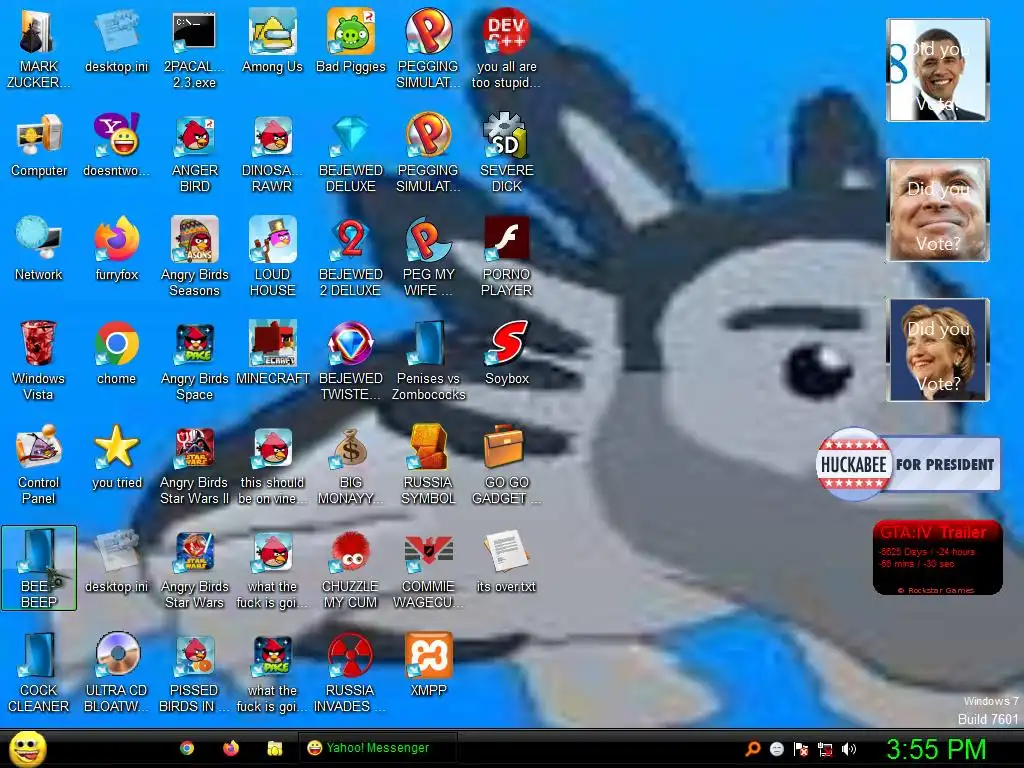Open the Windows Vista recycle bin icon
The width and height of the screenshot is (1024, 768).
click(x=38, y=360)
